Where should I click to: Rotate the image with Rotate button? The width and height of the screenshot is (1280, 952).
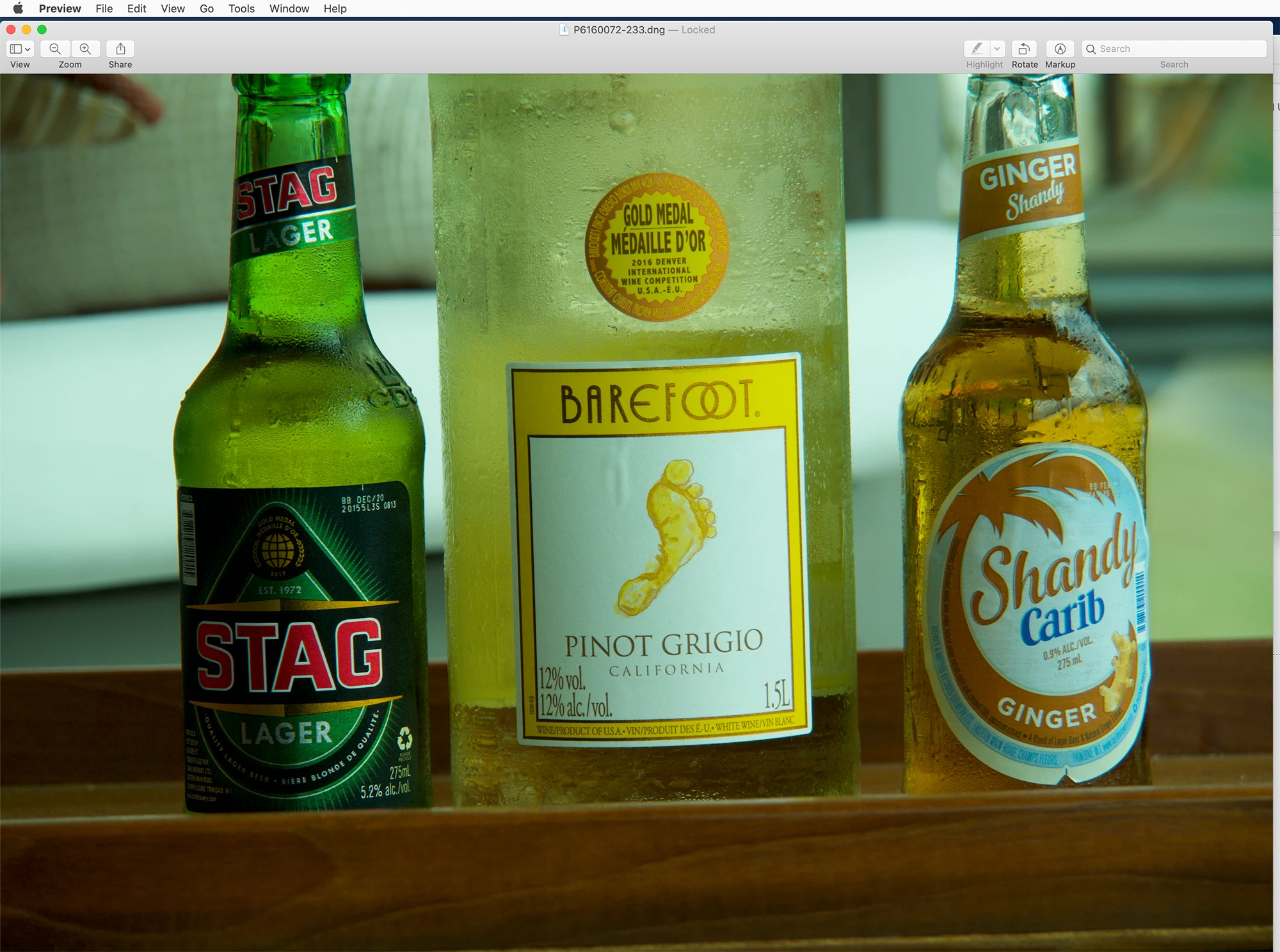point(1024,49)
